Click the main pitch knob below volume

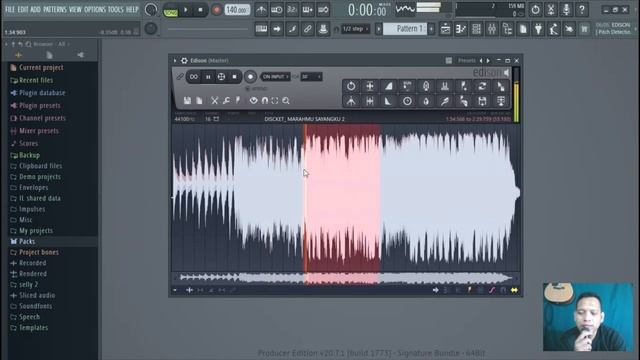click(151, 28)
